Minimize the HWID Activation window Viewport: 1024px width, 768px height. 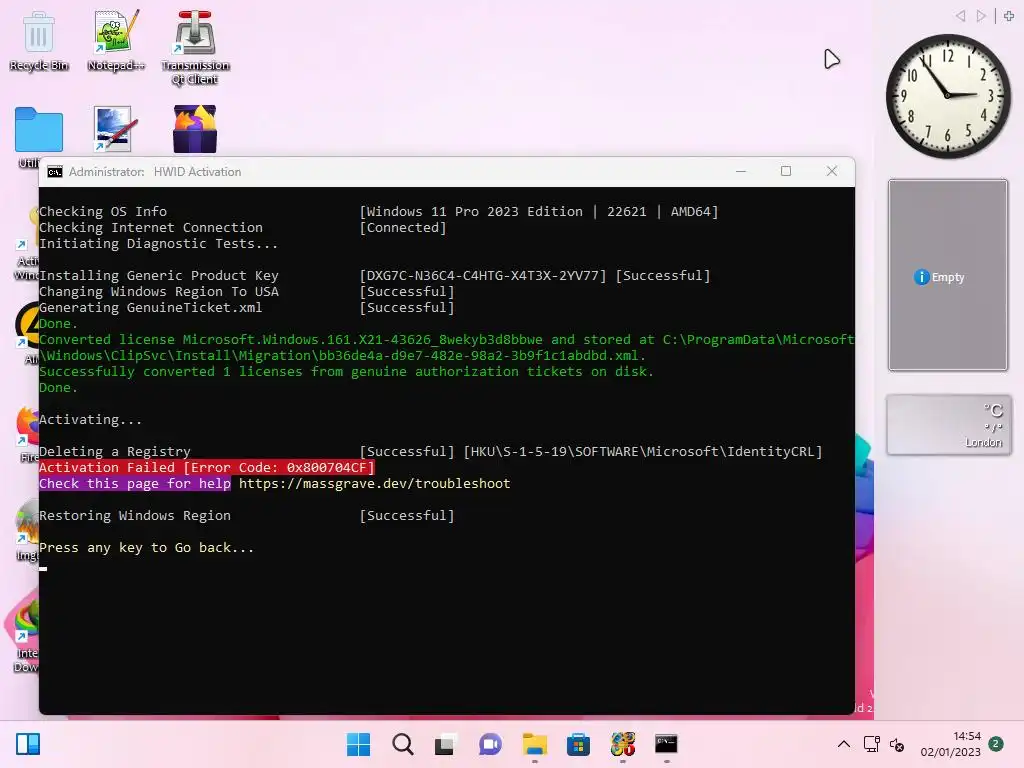tap(741, 171)
